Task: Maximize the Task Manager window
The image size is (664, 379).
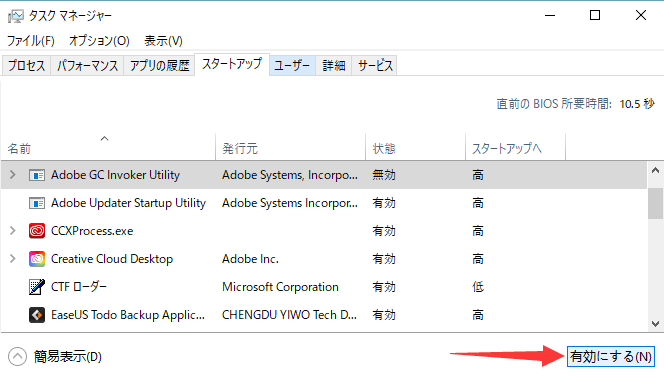Action: (x=595, y=16)
